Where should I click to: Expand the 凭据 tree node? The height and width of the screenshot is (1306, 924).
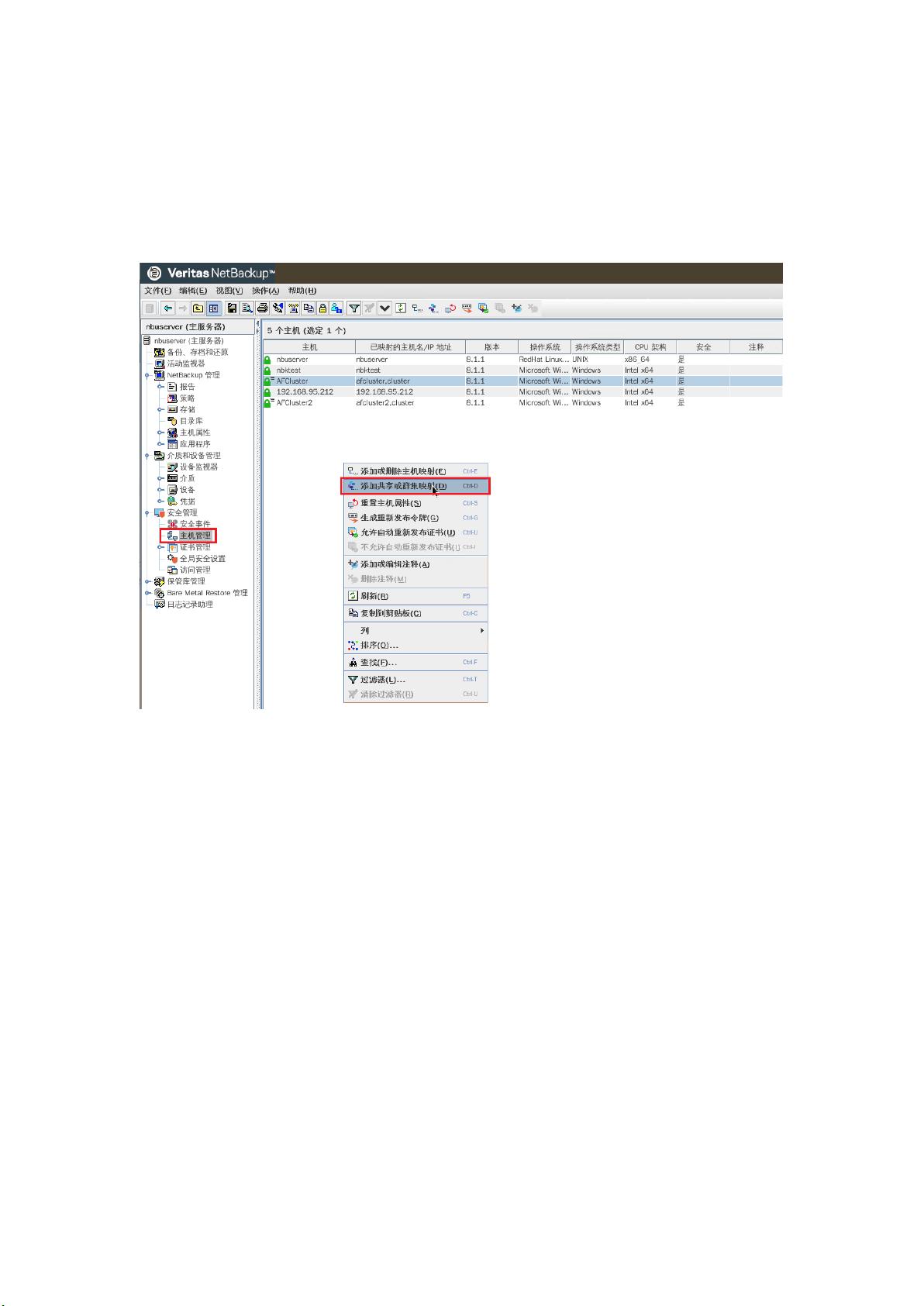(160, 501)
